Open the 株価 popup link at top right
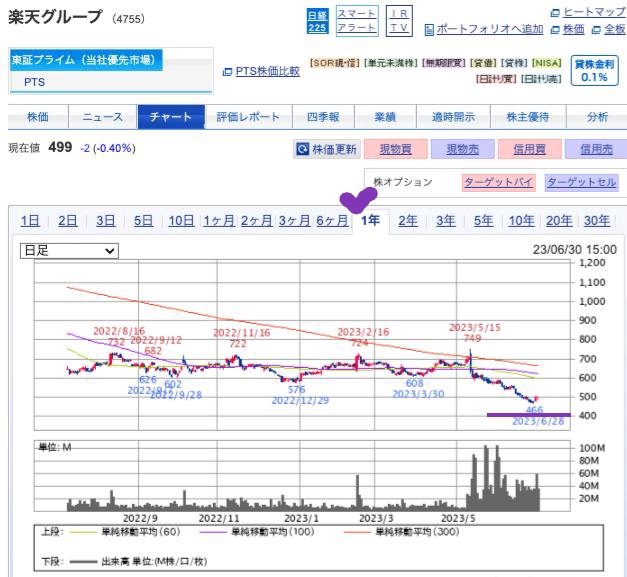 pos(573,29)
